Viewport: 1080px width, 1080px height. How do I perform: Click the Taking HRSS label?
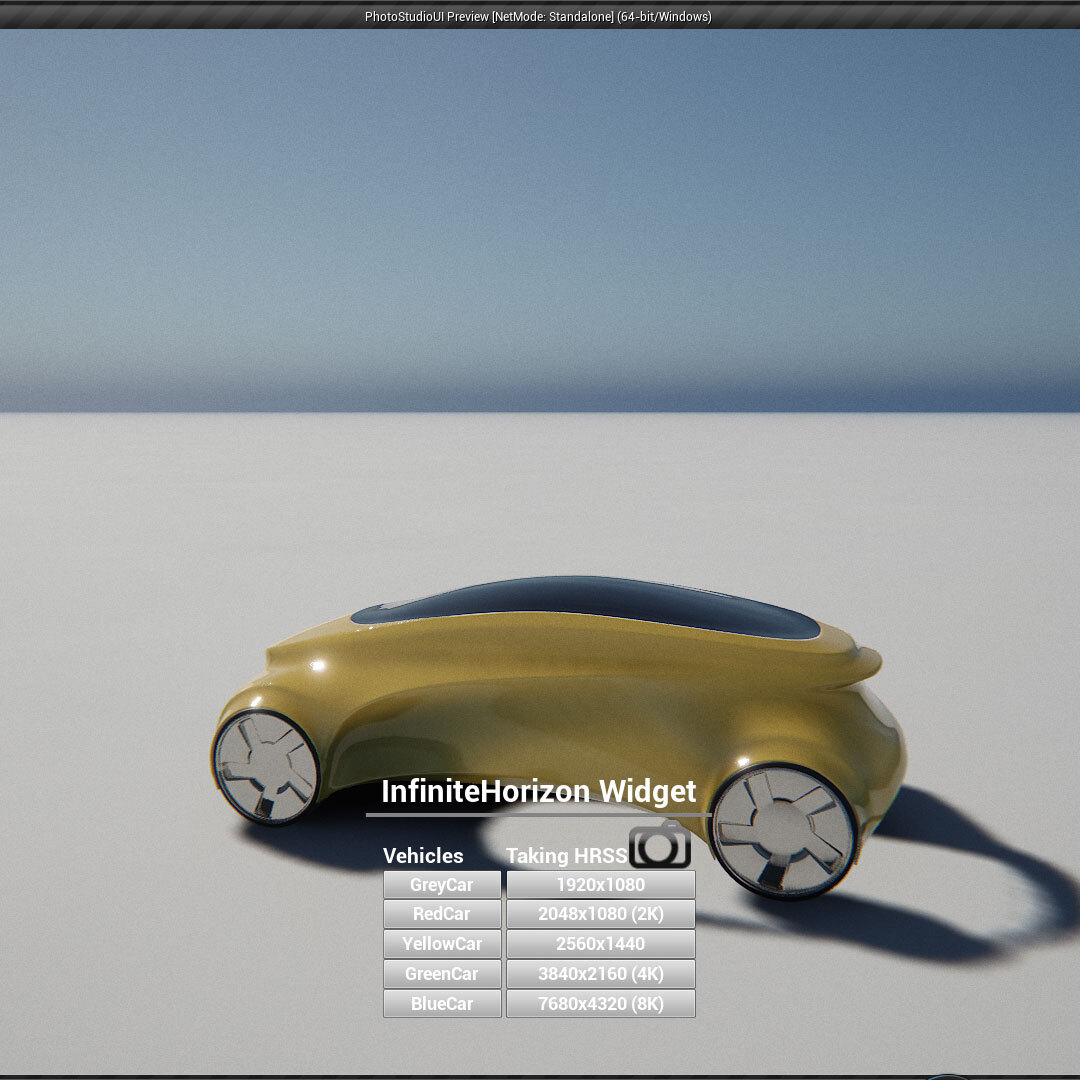click(x=567, y=855)
